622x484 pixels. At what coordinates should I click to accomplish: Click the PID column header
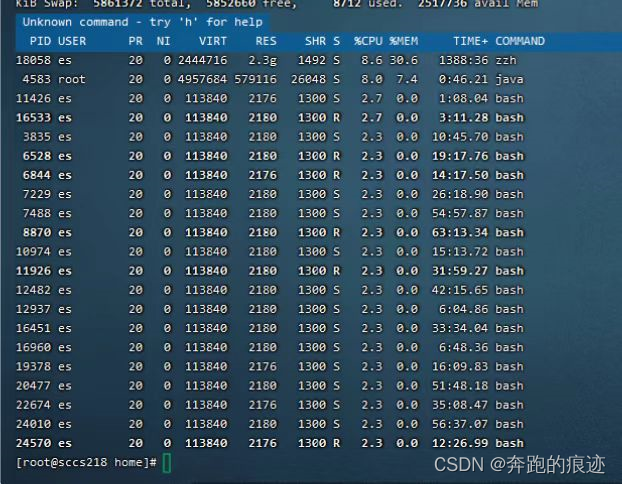coord(40,41)
